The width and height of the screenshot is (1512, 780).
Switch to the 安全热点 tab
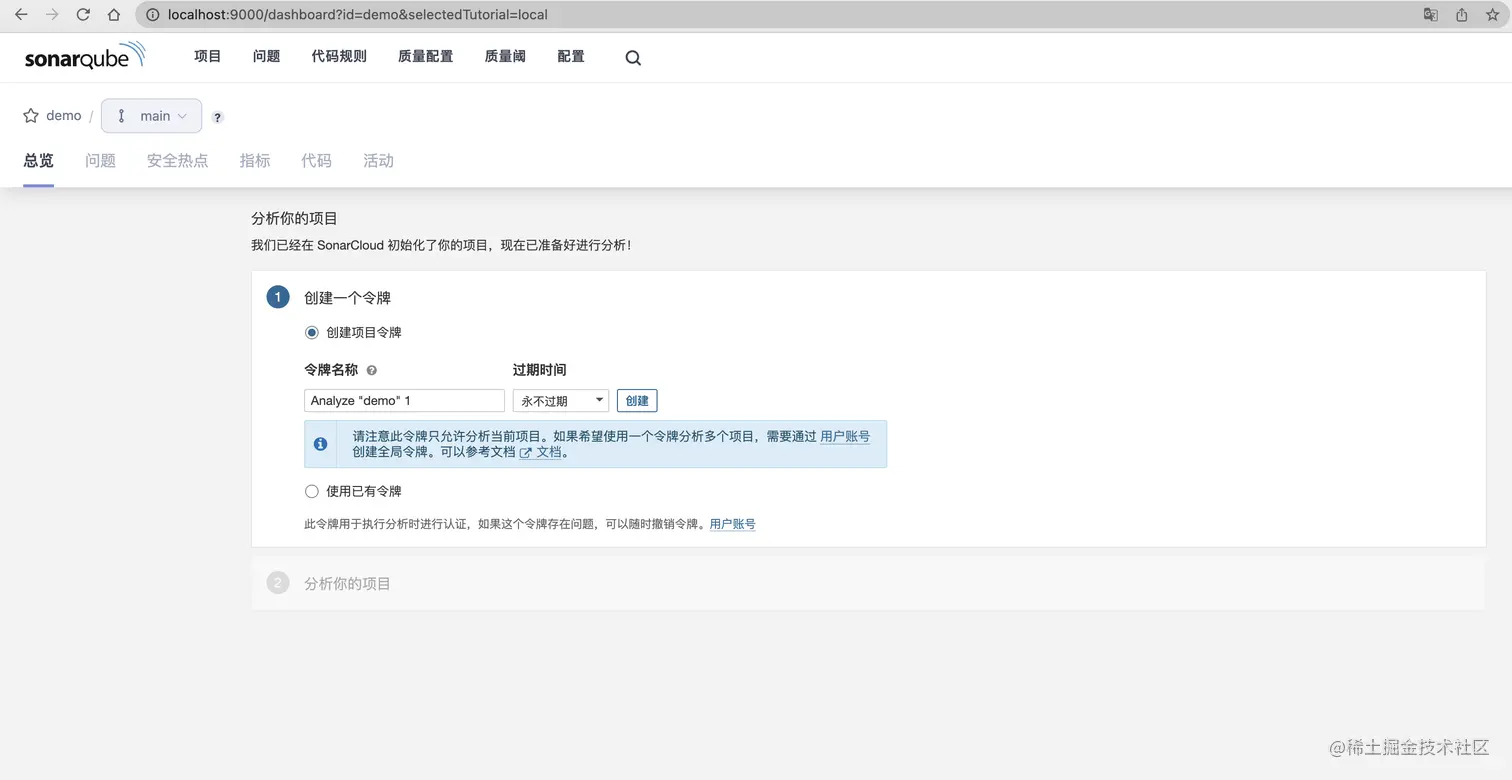(178, 161)
